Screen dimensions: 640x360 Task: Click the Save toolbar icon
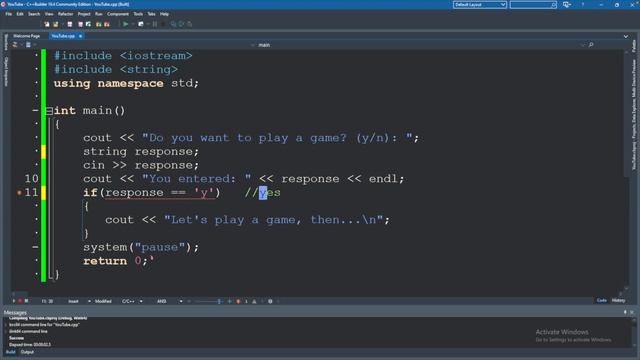70,24
